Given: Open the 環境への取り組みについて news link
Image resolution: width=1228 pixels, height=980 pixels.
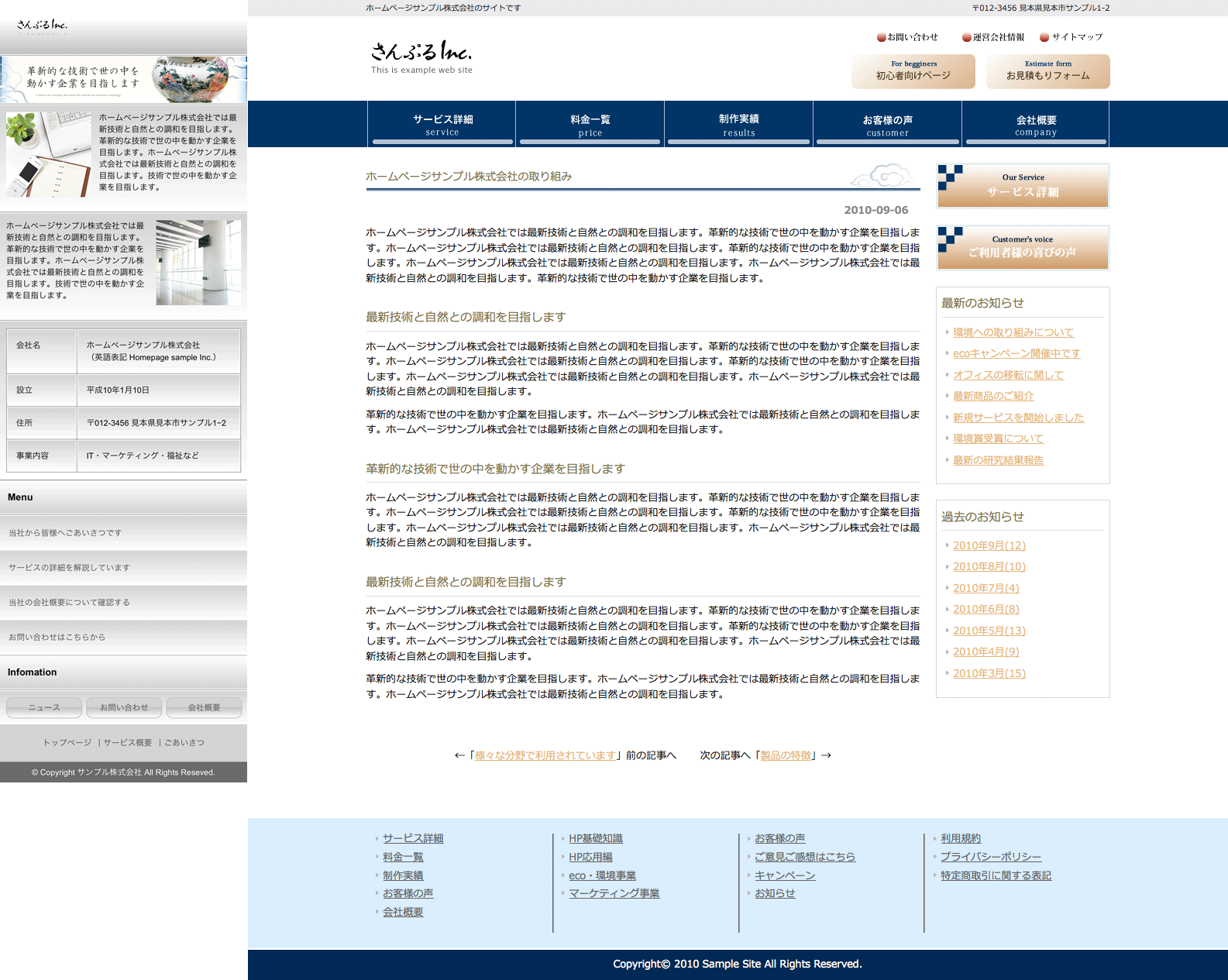Looking at the screenshot, I should tap(1013, 332).
